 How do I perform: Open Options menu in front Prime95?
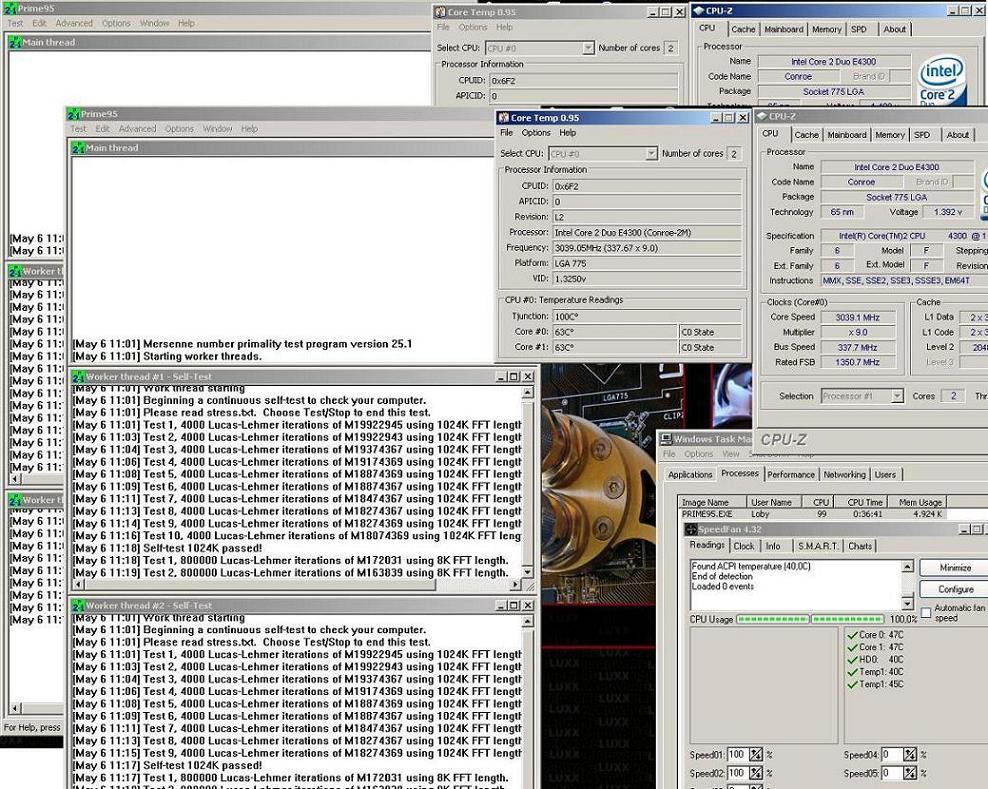[x=180, y=129]
